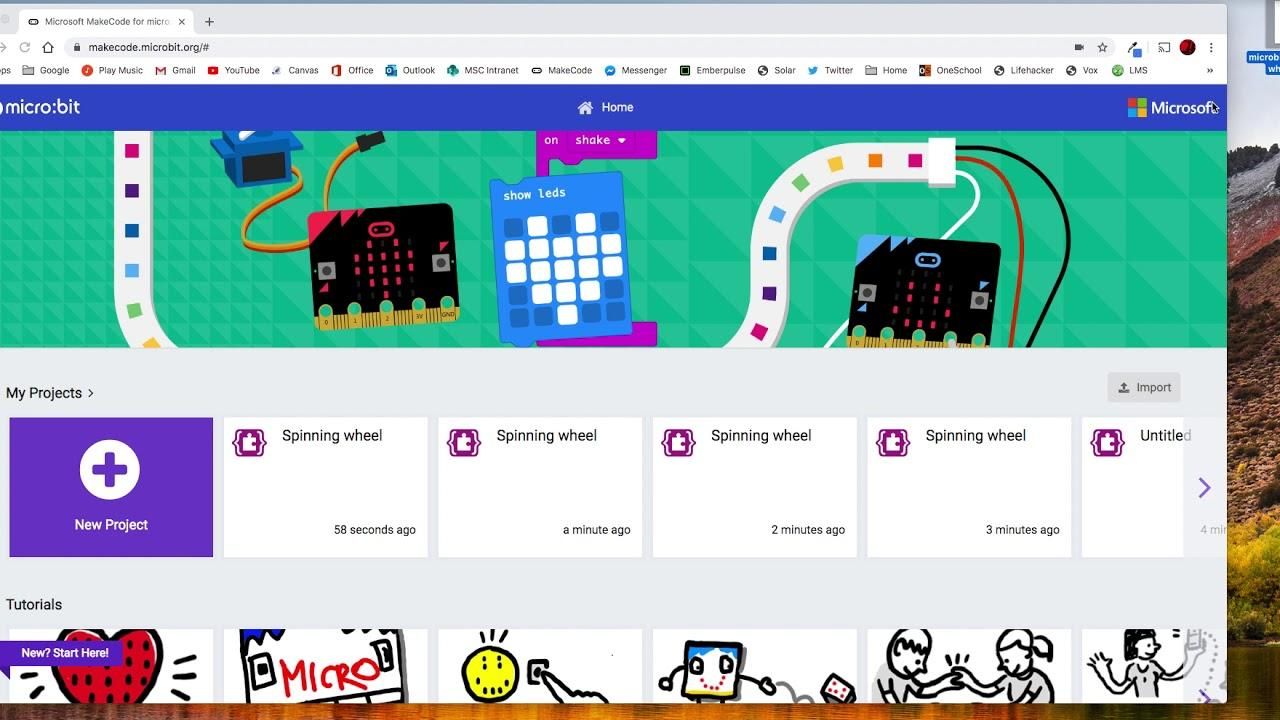Click the Cast icon in Chrome toolbar
Screen dimensions: 1280x720
(1163, 46)
